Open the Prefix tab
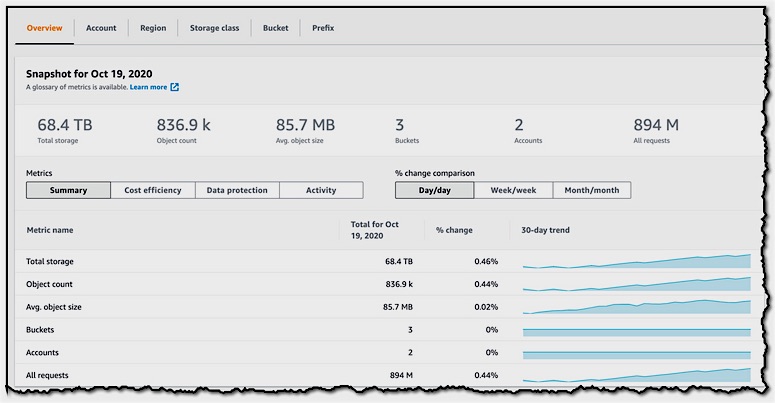The height and width of the screenshot is (403, 775). [323, 28]
